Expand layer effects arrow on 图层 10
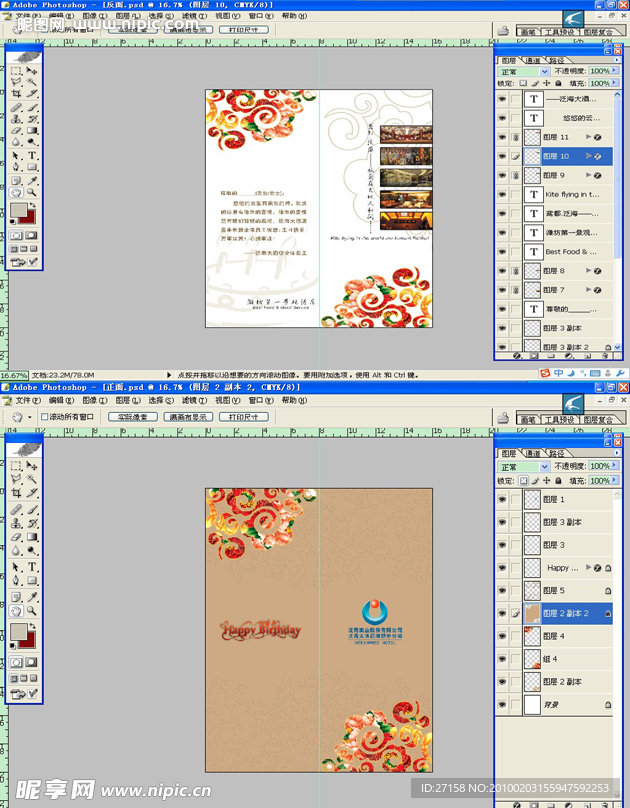 click(587, 156)
